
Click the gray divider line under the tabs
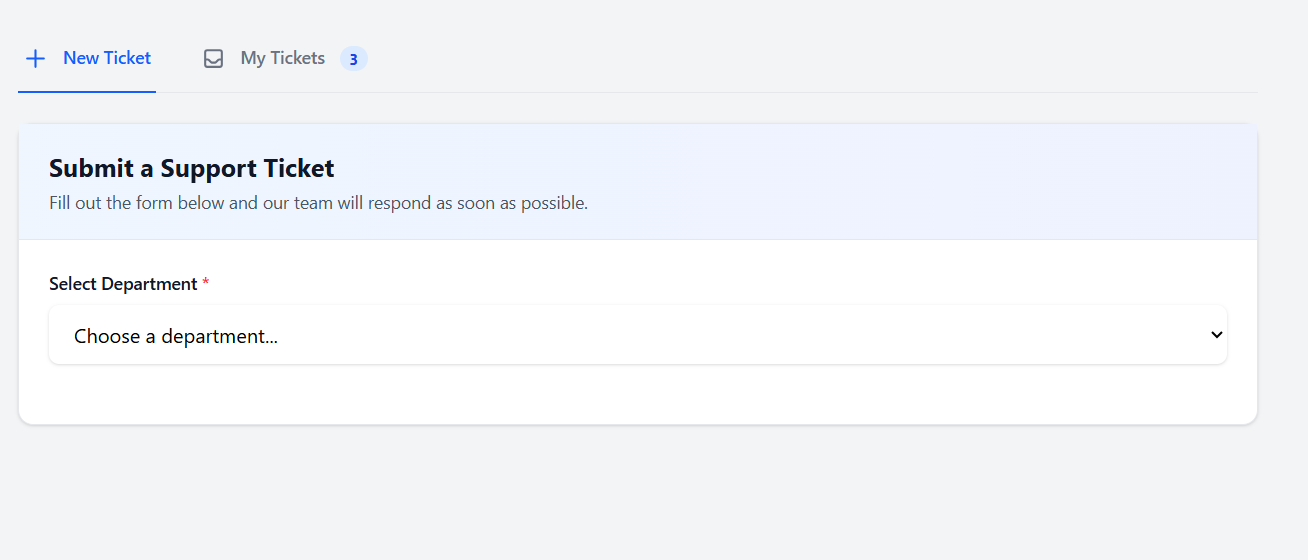pos(700,92)
